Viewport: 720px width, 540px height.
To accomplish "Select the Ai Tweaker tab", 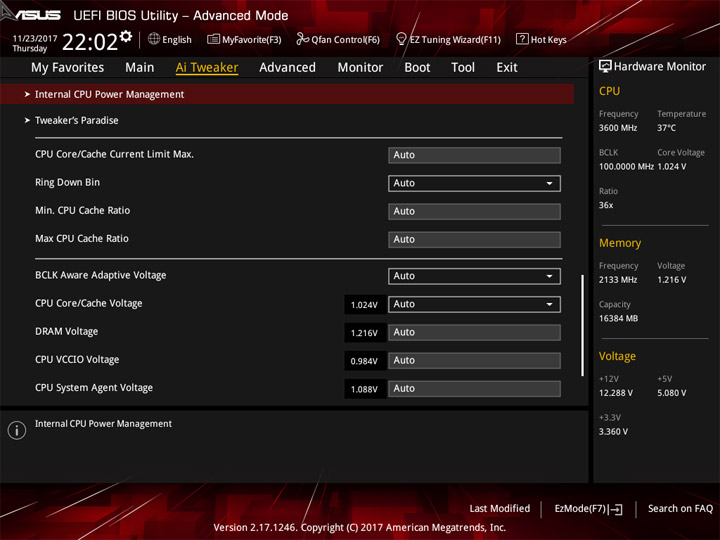I will pos(207,68).
